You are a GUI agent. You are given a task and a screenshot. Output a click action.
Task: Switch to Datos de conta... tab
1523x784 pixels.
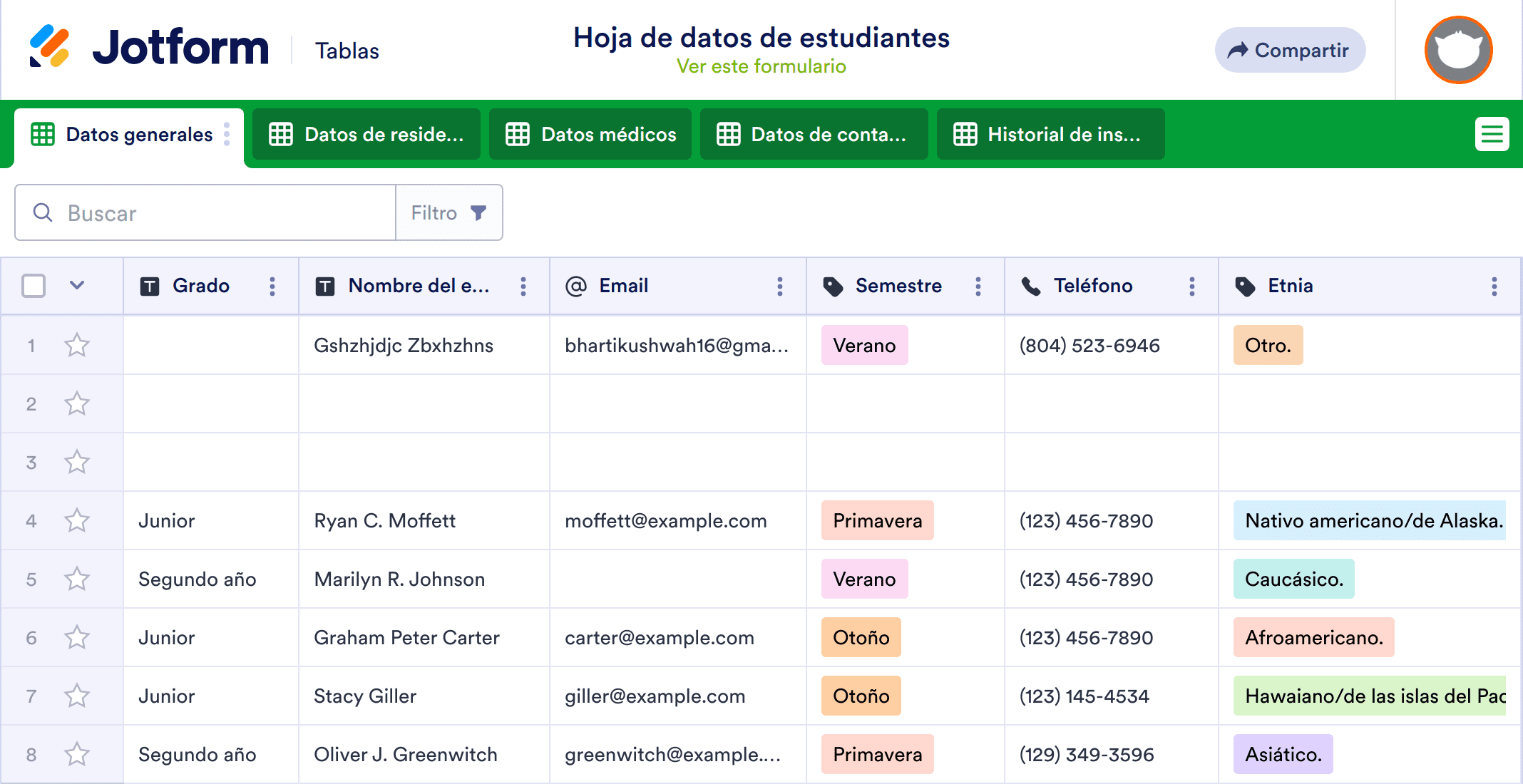coord(814,134)
